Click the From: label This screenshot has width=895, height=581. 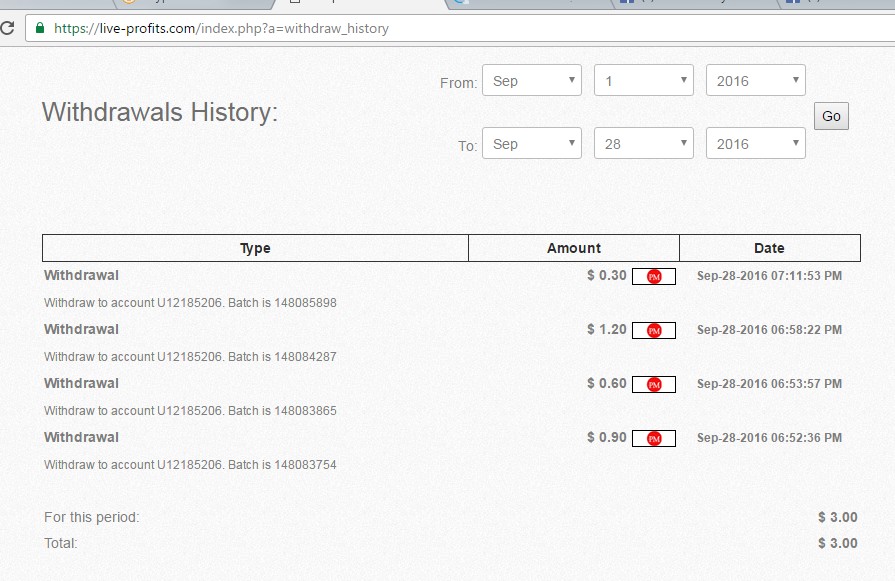click(x=458, y=83)
